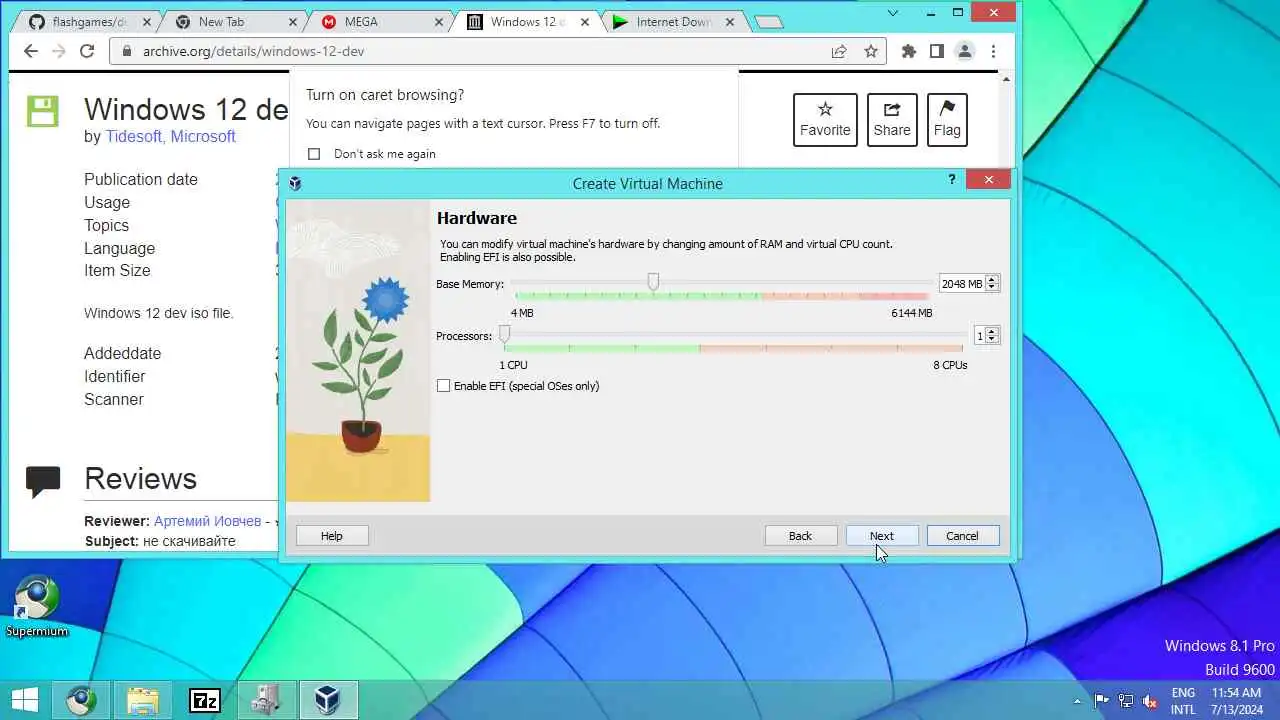Click the page scrollbar up arrow

(1006, 79)
